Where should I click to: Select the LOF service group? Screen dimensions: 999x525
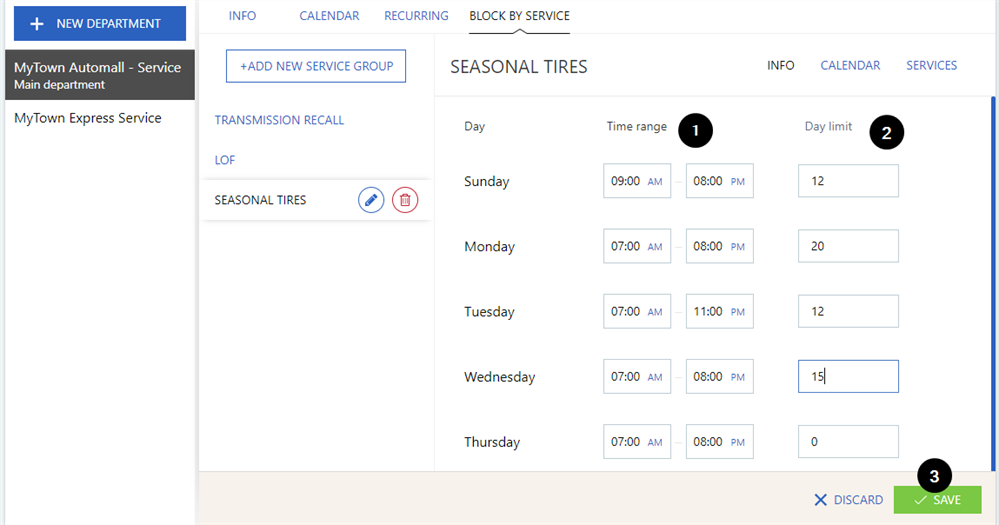tap(225, 160)
